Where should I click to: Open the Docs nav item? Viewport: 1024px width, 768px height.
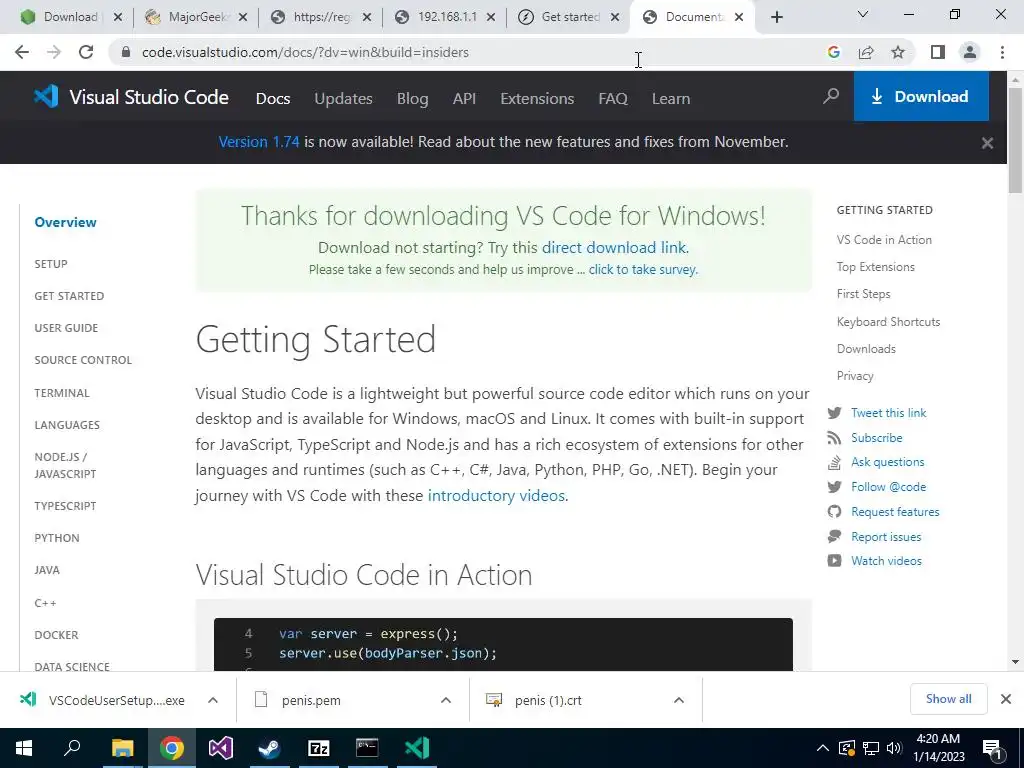[x=273, y=99]
